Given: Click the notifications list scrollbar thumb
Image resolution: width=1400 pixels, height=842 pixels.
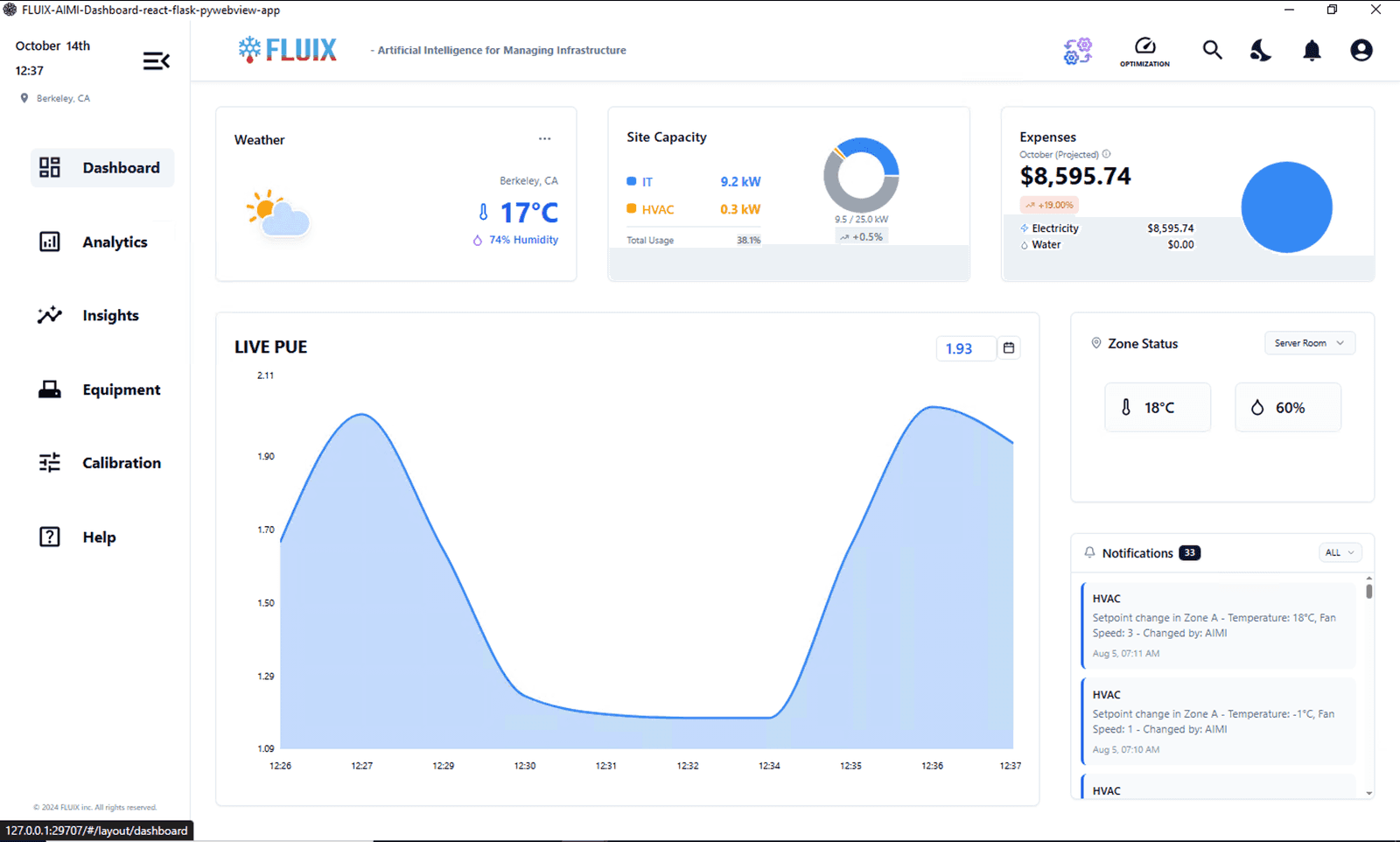Looking at the screenshot, I should 1368,591.
